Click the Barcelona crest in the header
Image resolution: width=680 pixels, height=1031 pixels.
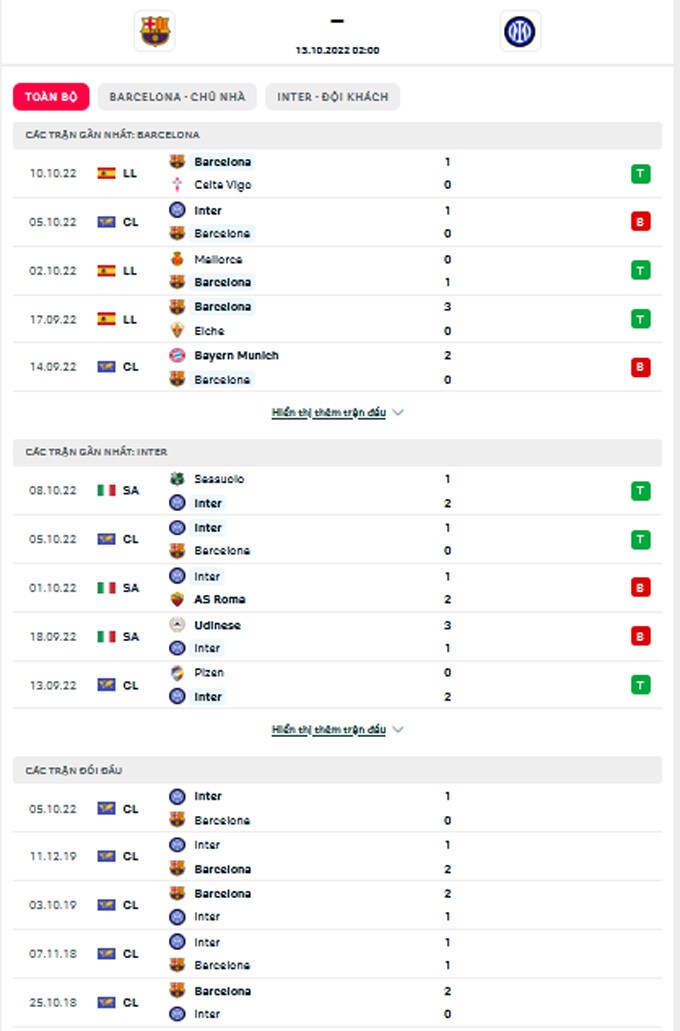(x=154, y=31)
